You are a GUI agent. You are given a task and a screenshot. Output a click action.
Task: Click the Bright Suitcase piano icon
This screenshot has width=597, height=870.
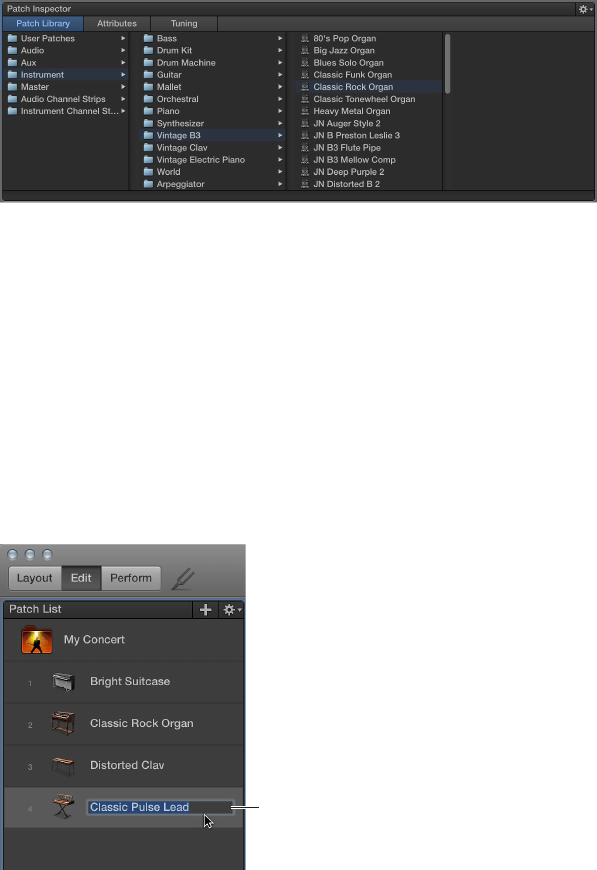coord(63,681)
